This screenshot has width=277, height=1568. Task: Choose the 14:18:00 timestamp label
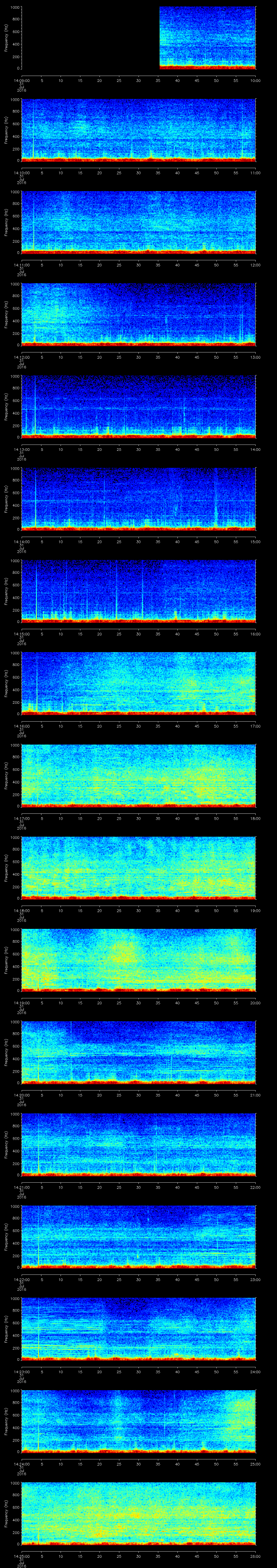22,910
